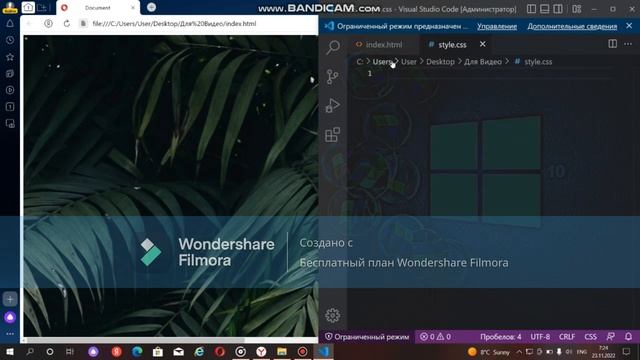Click the add-workspace icon in Opera
Screen dimensions: 640x360
41,7
